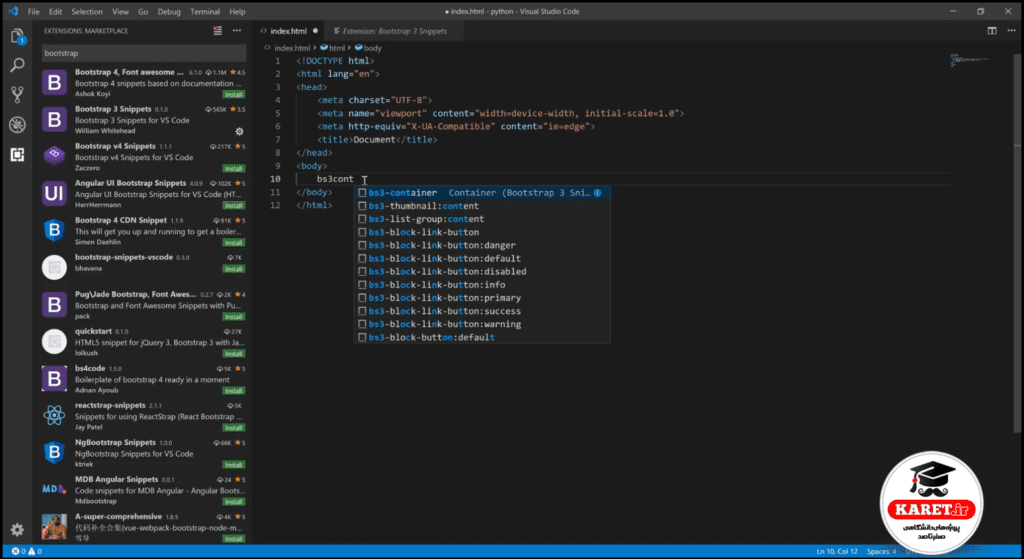Select the bs3-container suggestion
The height and width of the screenshot is (559, 1024).
[x=482, y=193]
